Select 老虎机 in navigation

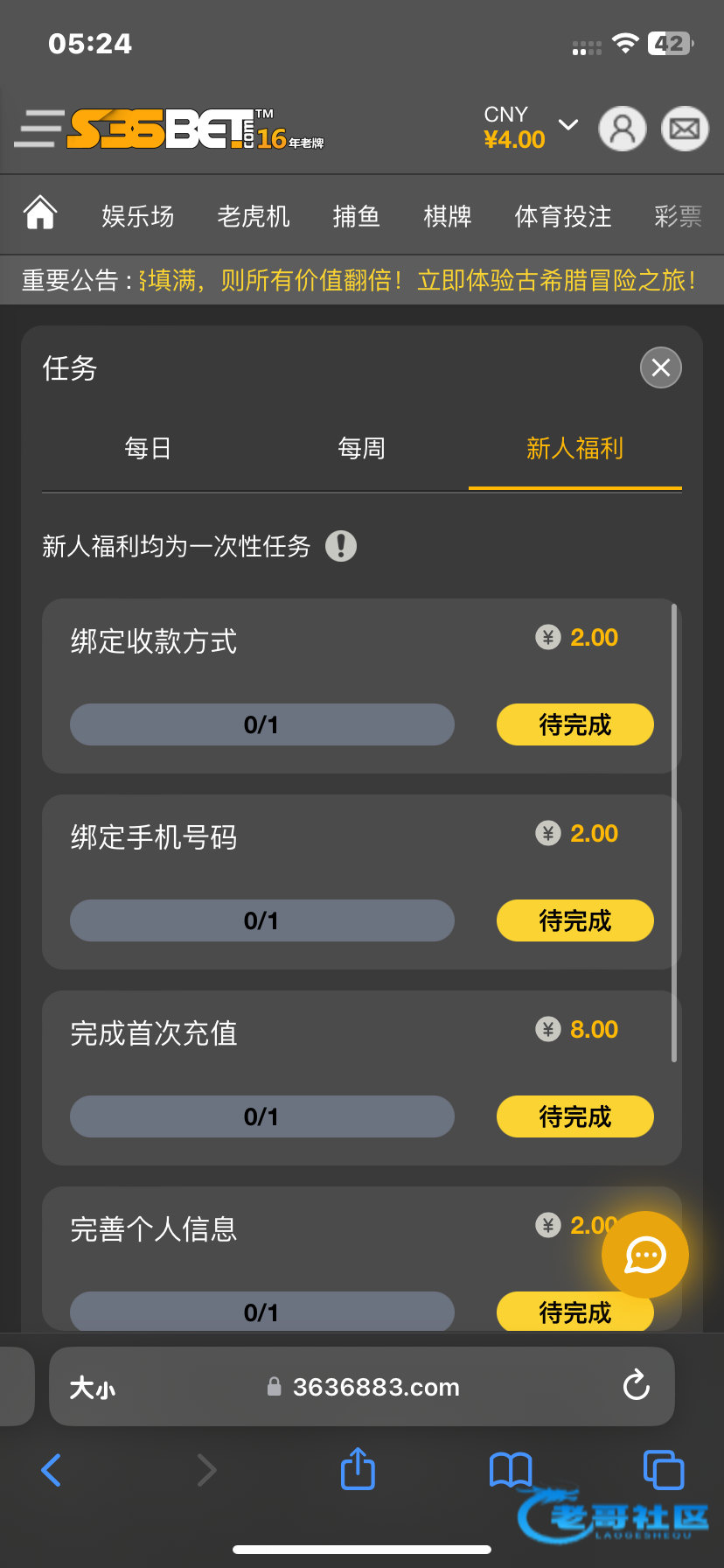click(253, 216)
